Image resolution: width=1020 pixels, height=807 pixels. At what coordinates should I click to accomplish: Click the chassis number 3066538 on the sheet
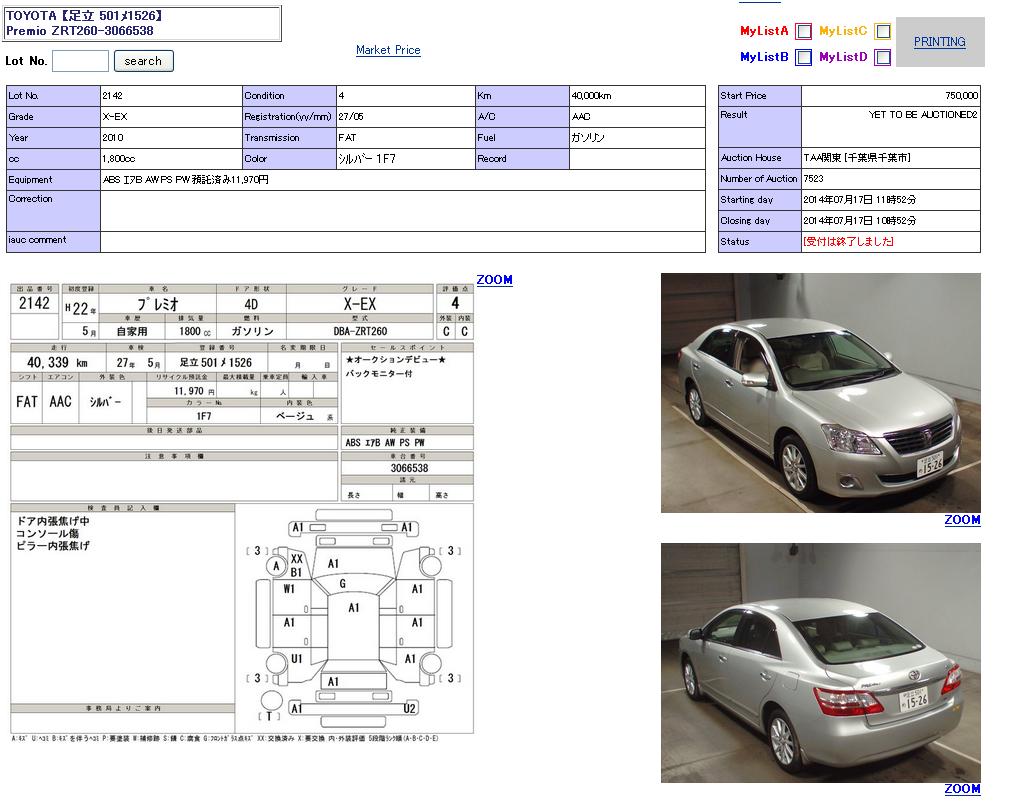(x=407, y=468)
